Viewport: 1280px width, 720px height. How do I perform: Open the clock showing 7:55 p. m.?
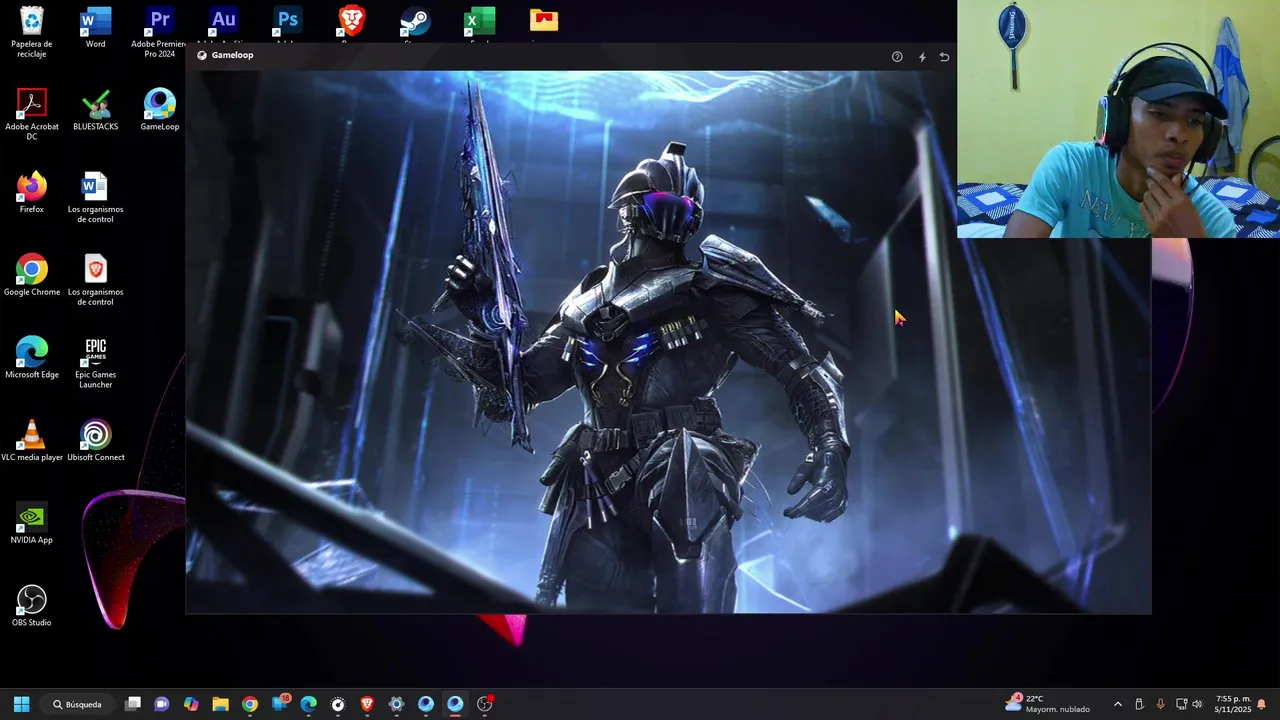(x=1233, y=704)
